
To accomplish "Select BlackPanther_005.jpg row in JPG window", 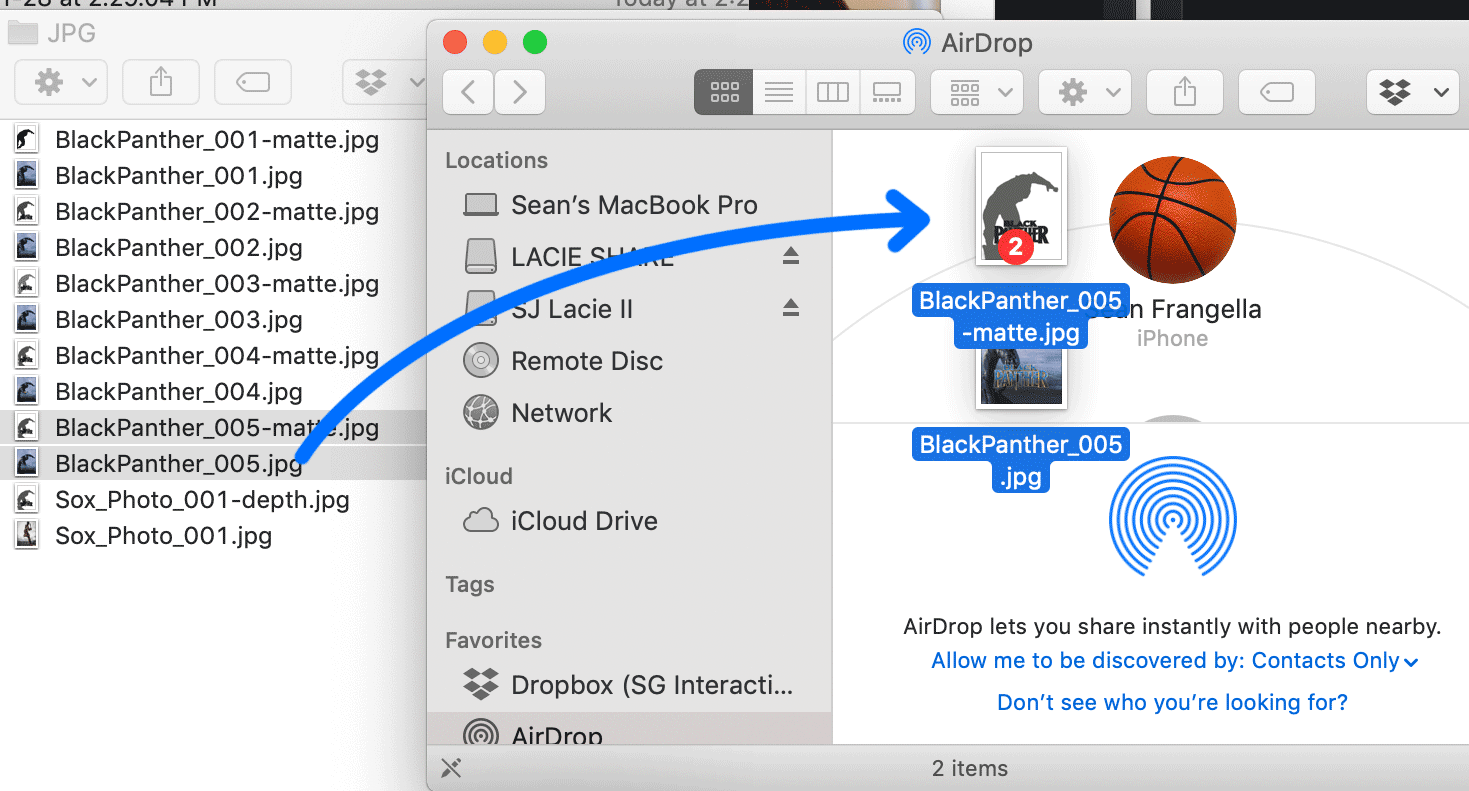I will pyautogui.click(x=213, y=464).
